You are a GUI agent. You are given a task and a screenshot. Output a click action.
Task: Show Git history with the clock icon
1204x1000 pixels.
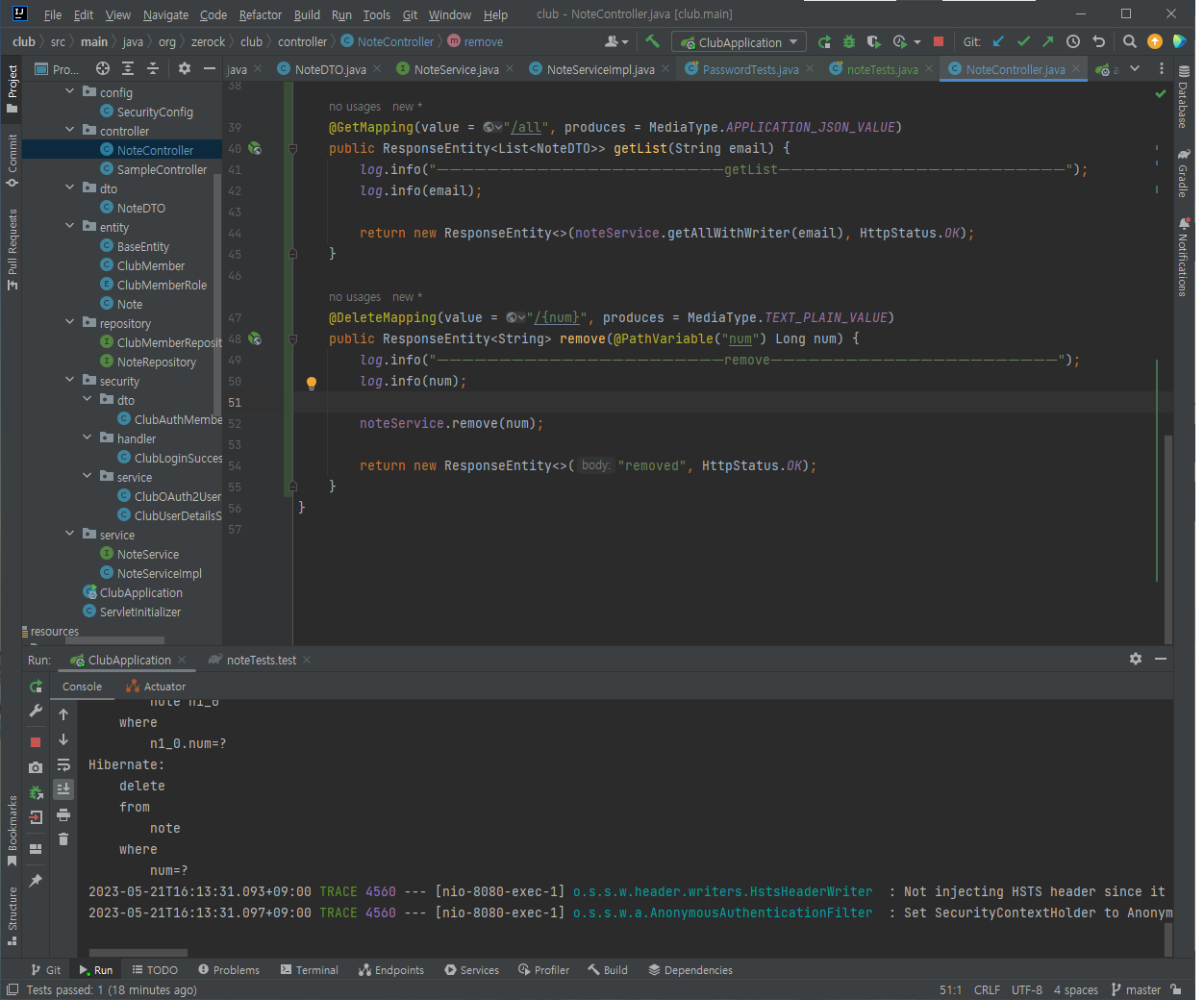coord(1073,41)
